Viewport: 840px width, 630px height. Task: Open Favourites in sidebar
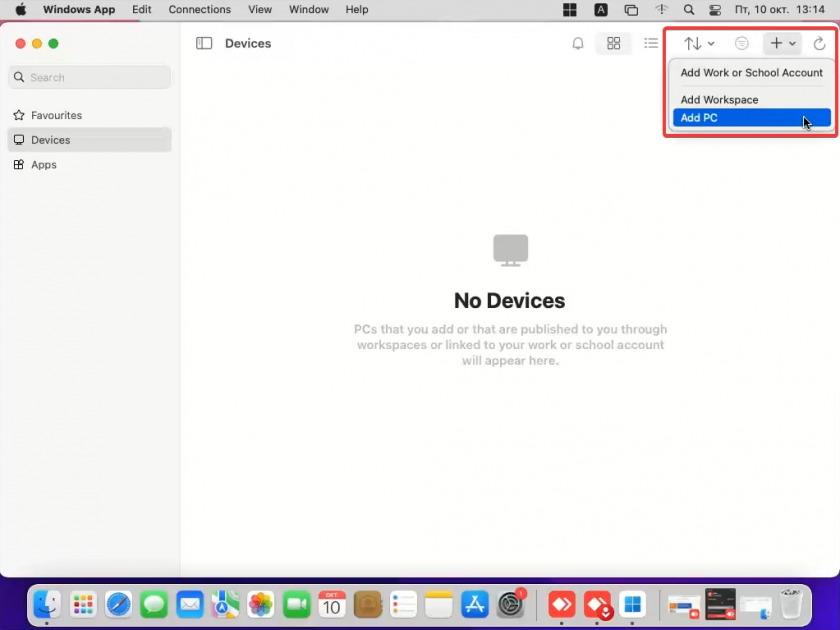tap(56, 115)
